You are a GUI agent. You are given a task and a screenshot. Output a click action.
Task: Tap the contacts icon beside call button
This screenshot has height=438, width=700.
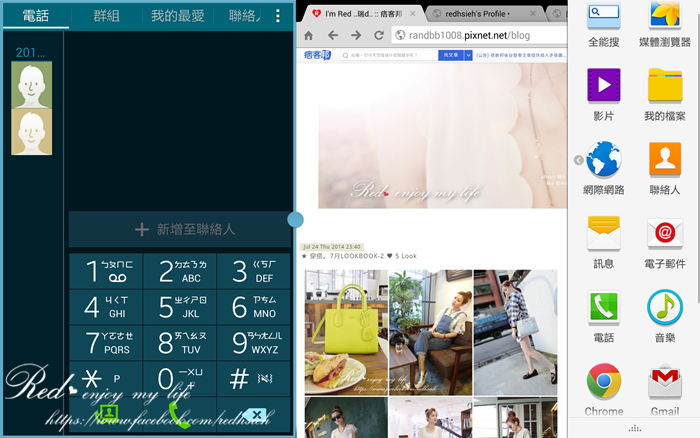[106, 415]
